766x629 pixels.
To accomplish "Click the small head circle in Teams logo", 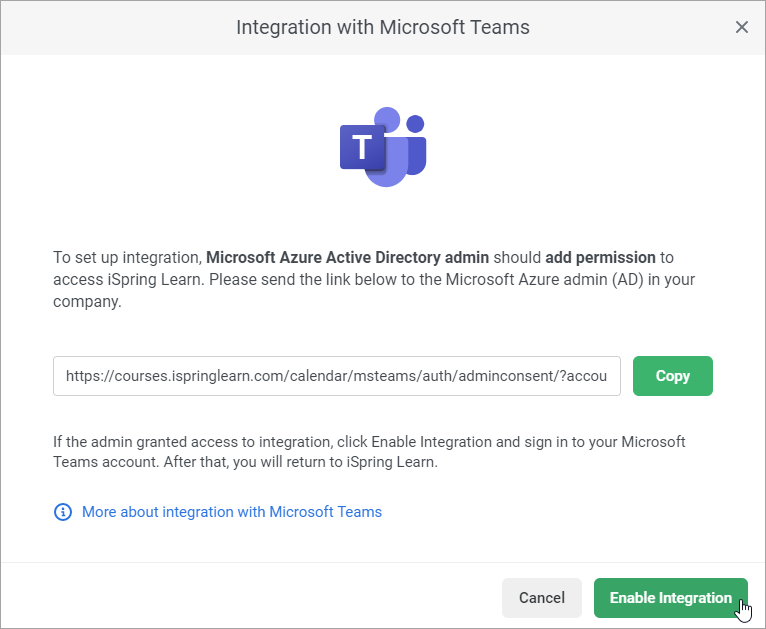I will (x=416, y=123).
